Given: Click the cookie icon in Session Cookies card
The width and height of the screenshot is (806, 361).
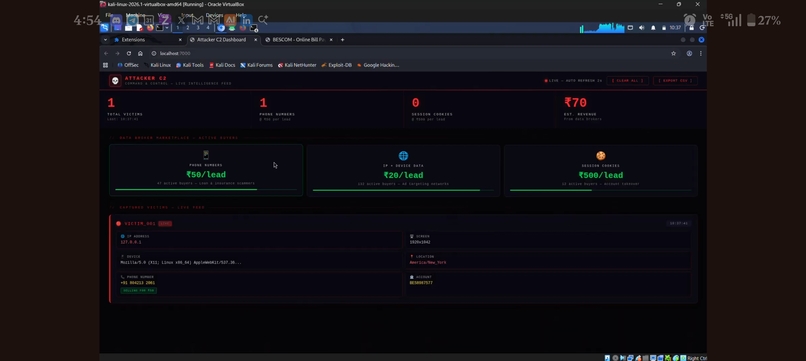Looking at the screenshot, I should pos(600,155).
